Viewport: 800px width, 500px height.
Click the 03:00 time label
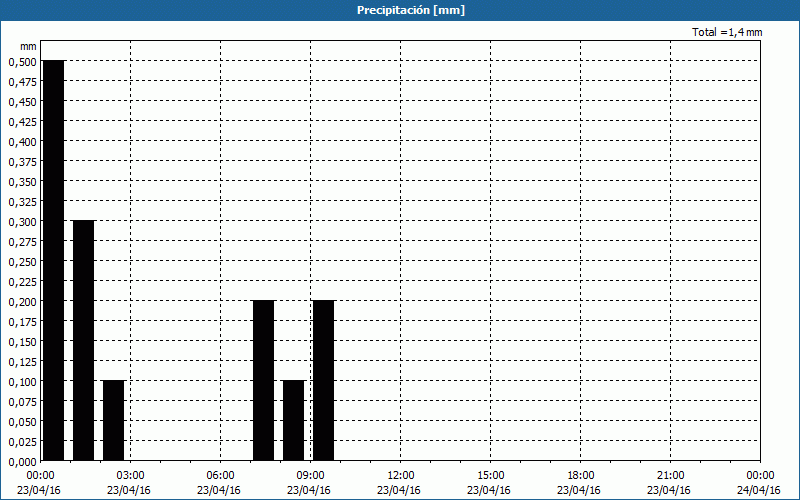[131, 476]
